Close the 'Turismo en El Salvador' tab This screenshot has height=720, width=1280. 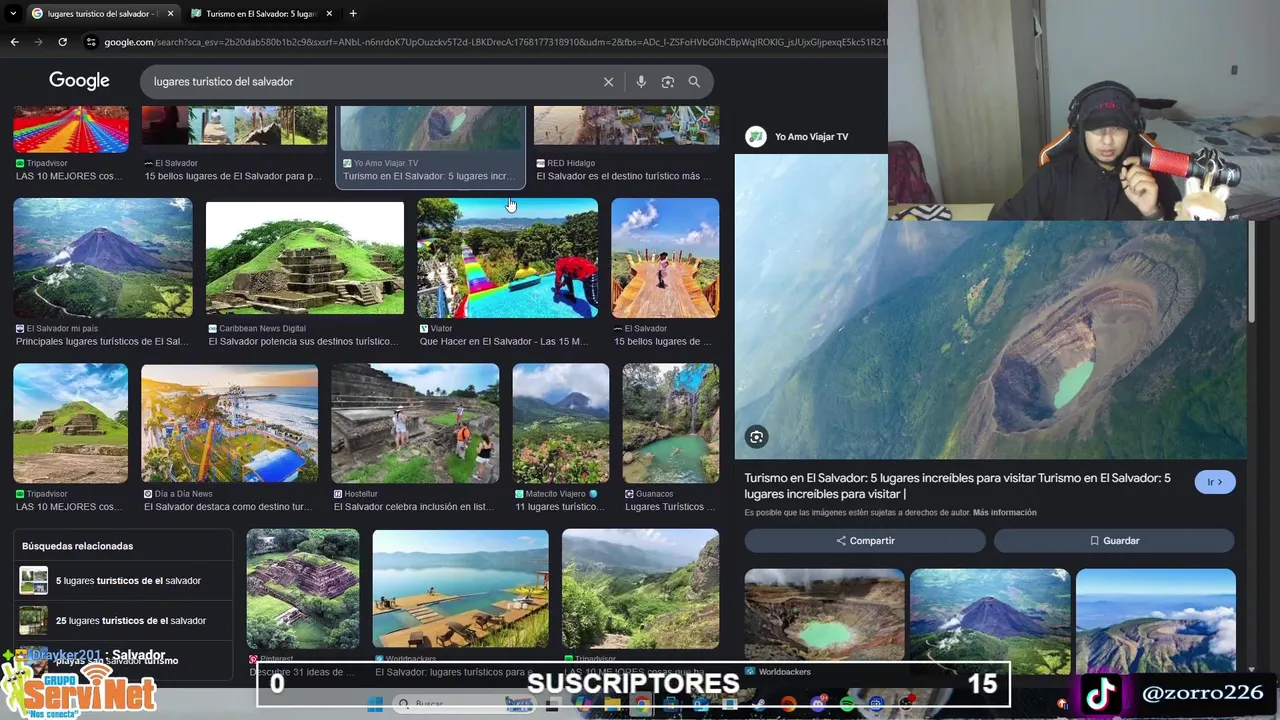click(329, 13)
